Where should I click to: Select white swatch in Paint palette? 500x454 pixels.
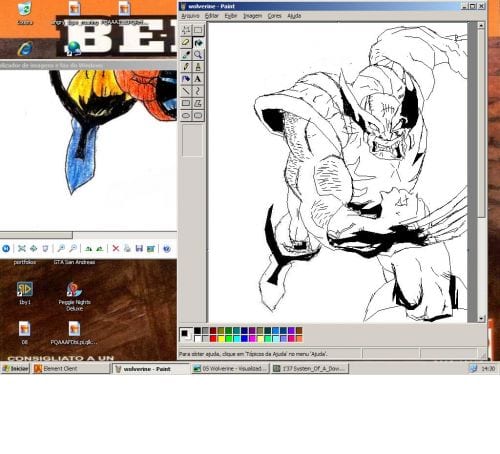197,339
